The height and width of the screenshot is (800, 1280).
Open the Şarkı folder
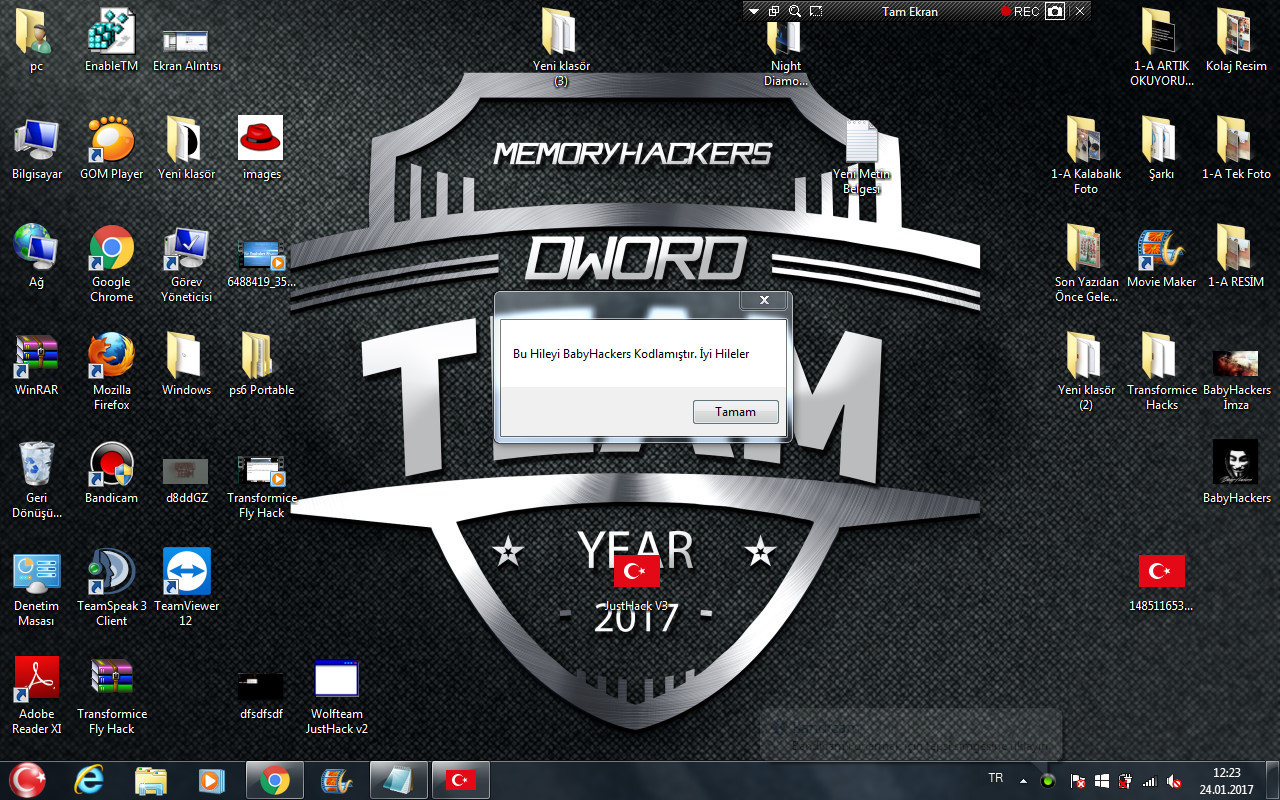[1162, 148]
